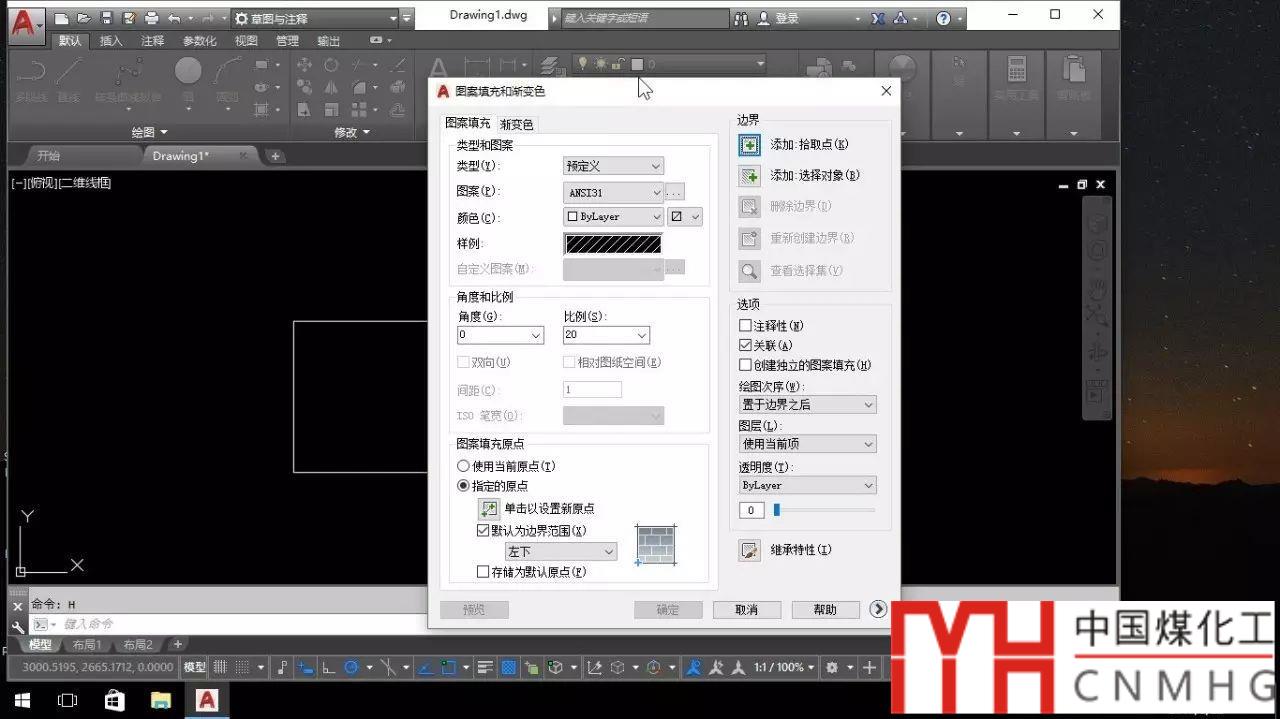This screenshot has height=719, width=1280.
Task: Switch to the Gradient tab
Action: tap(516, 124)
